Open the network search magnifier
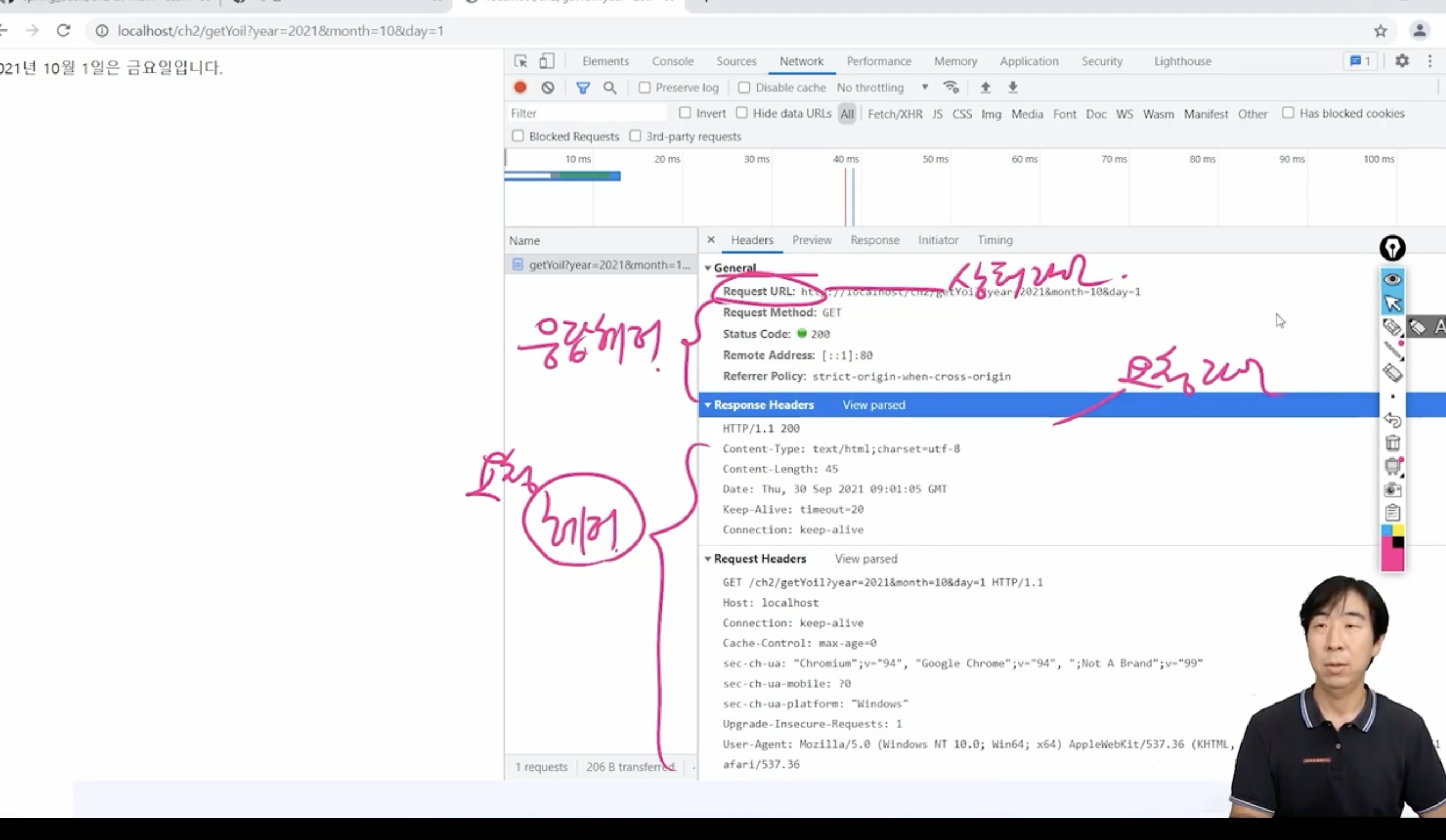Image resolution: width=1446 pixels, height=840 pixels. (x=609, y=87)
